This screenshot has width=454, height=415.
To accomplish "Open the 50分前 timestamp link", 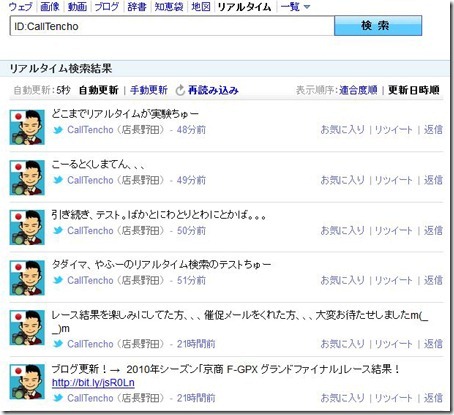I will (191, 230).
